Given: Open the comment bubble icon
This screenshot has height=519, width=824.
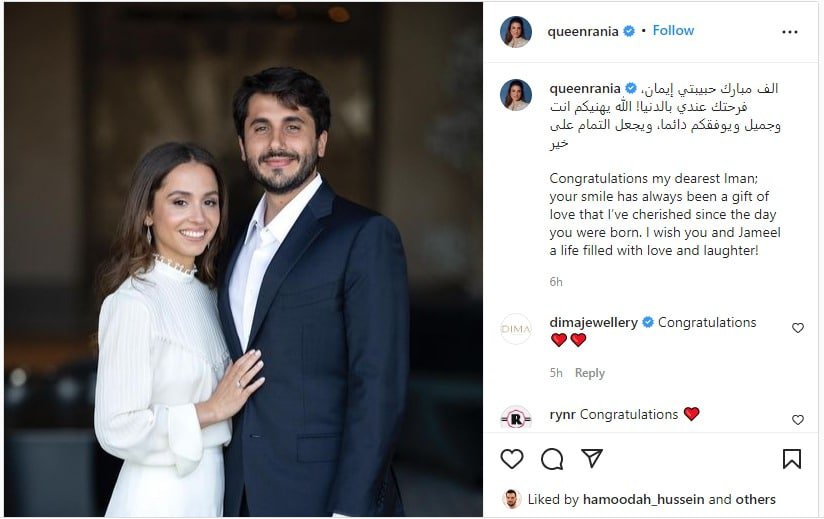Looking at the screenshot, I should pyautogui.click(x=552, y=458).
